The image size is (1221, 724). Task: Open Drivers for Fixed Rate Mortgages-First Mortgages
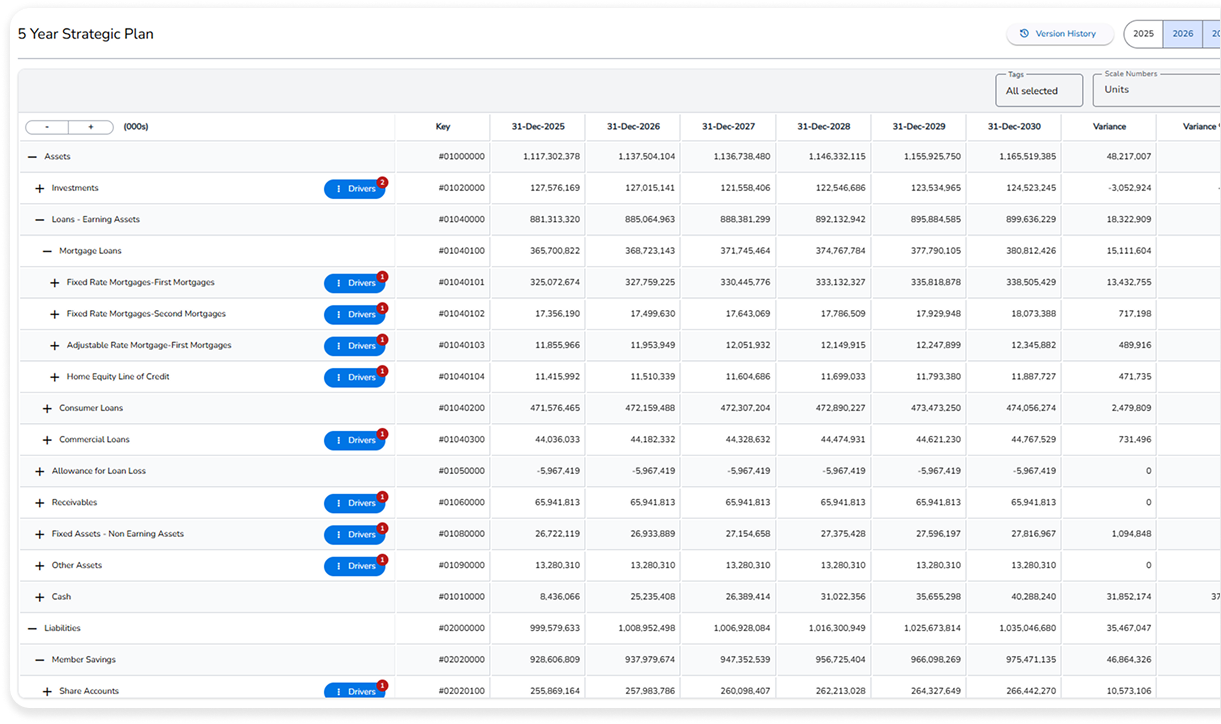(354, 283)
